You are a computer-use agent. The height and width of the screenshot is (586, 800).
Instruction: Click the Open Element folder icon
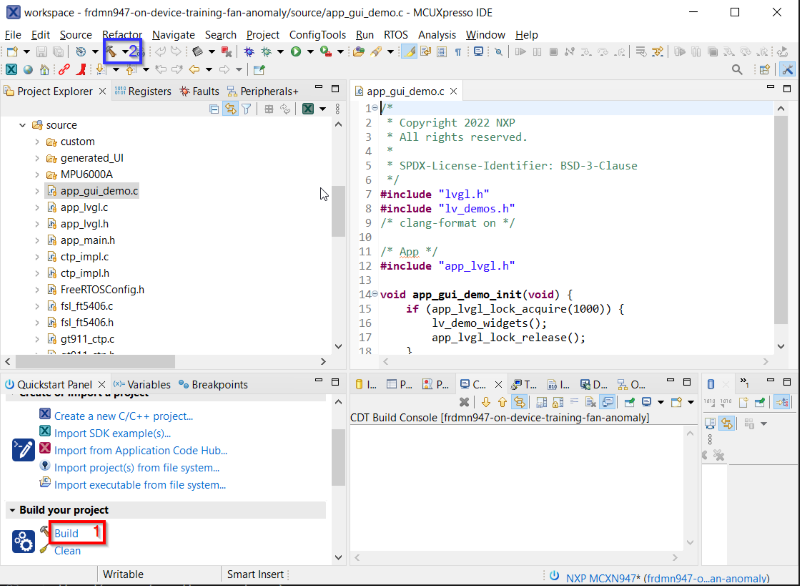[359, 52]
